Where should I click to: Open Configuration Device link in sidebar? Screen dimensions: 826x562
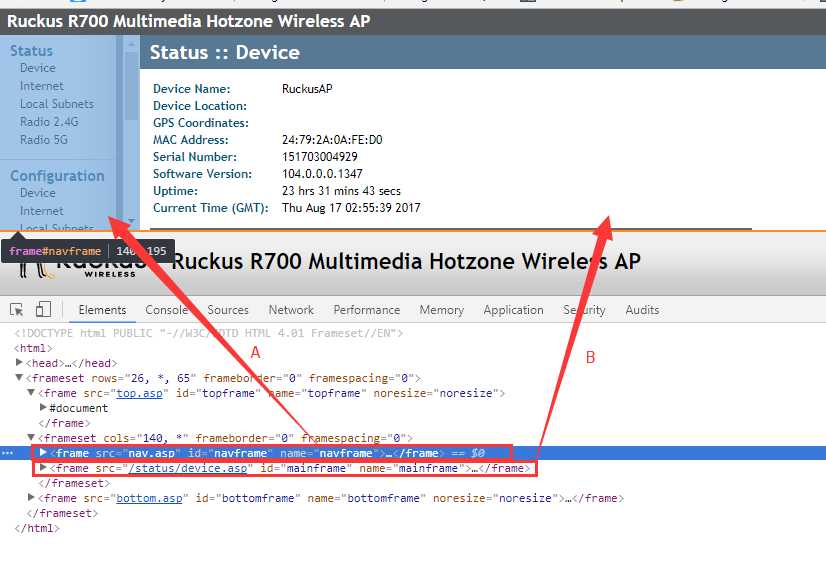point(37,193)
